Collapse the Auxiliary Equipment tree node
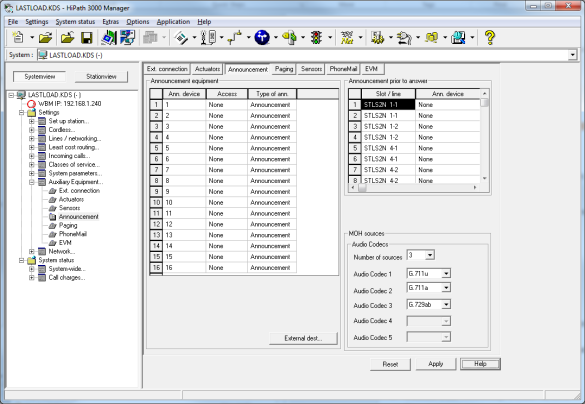The width and height of the screenshot is (585, 404). click(32, 182)
